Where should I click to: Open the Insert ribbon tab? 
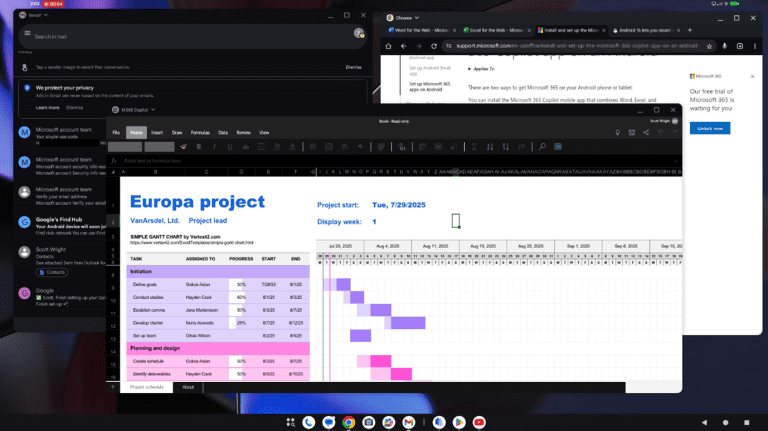coord(157,133)
